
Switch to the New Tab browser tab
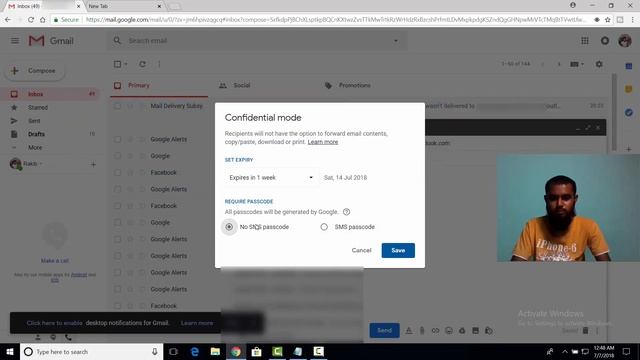124,6
